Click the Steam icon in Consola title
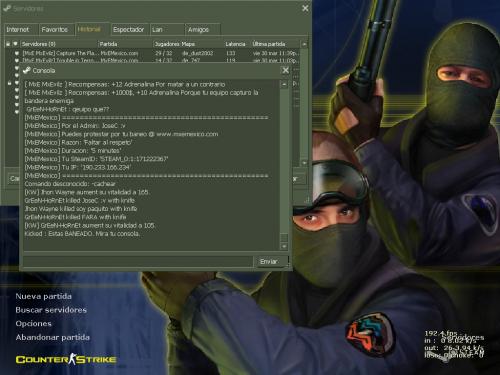500x375 pixels. pos(27,70)
